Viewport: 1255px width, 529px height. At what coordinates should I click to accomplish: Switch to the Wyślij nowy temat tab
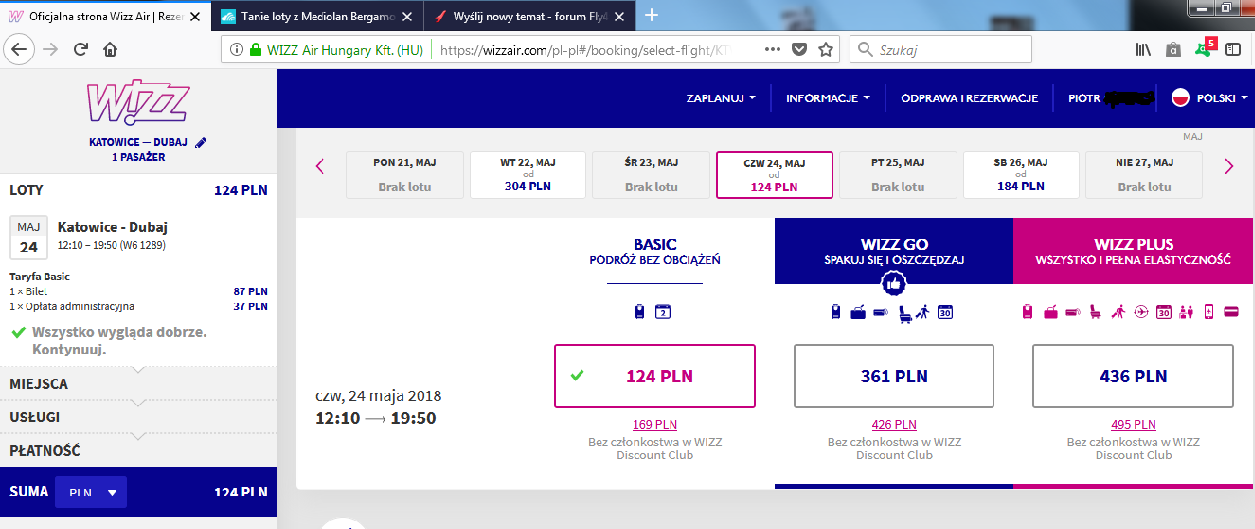[x=530, y=16]
